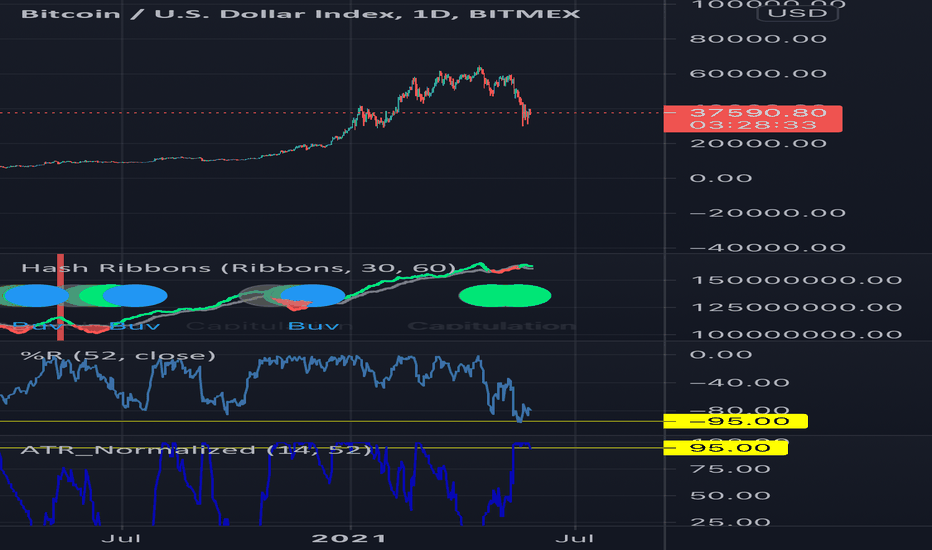Click the large green Hash Ribbons signal oval
This screenshot has height=550, width=932.
click(505, 296)
